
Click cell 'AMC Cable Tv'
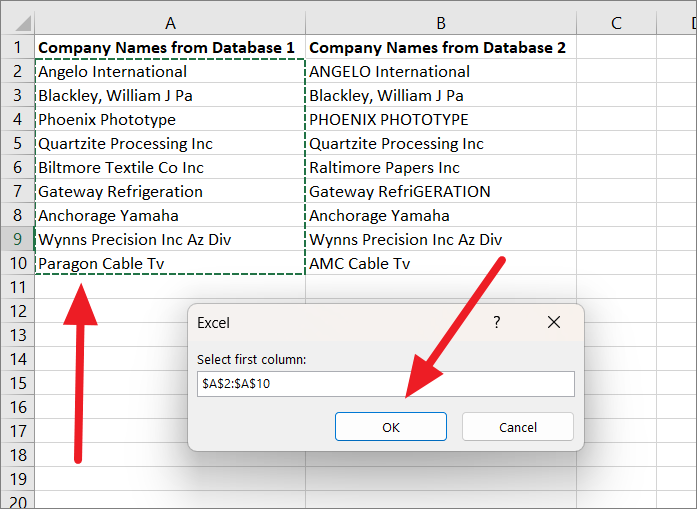coord(441,263)
